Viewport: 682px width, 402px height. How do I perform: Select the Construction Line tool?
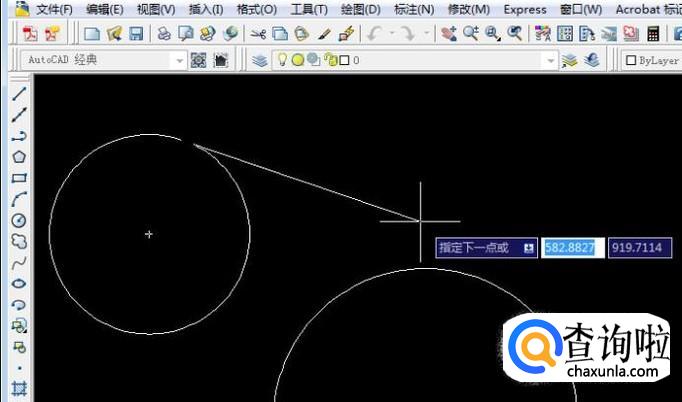tap(19, 115)
